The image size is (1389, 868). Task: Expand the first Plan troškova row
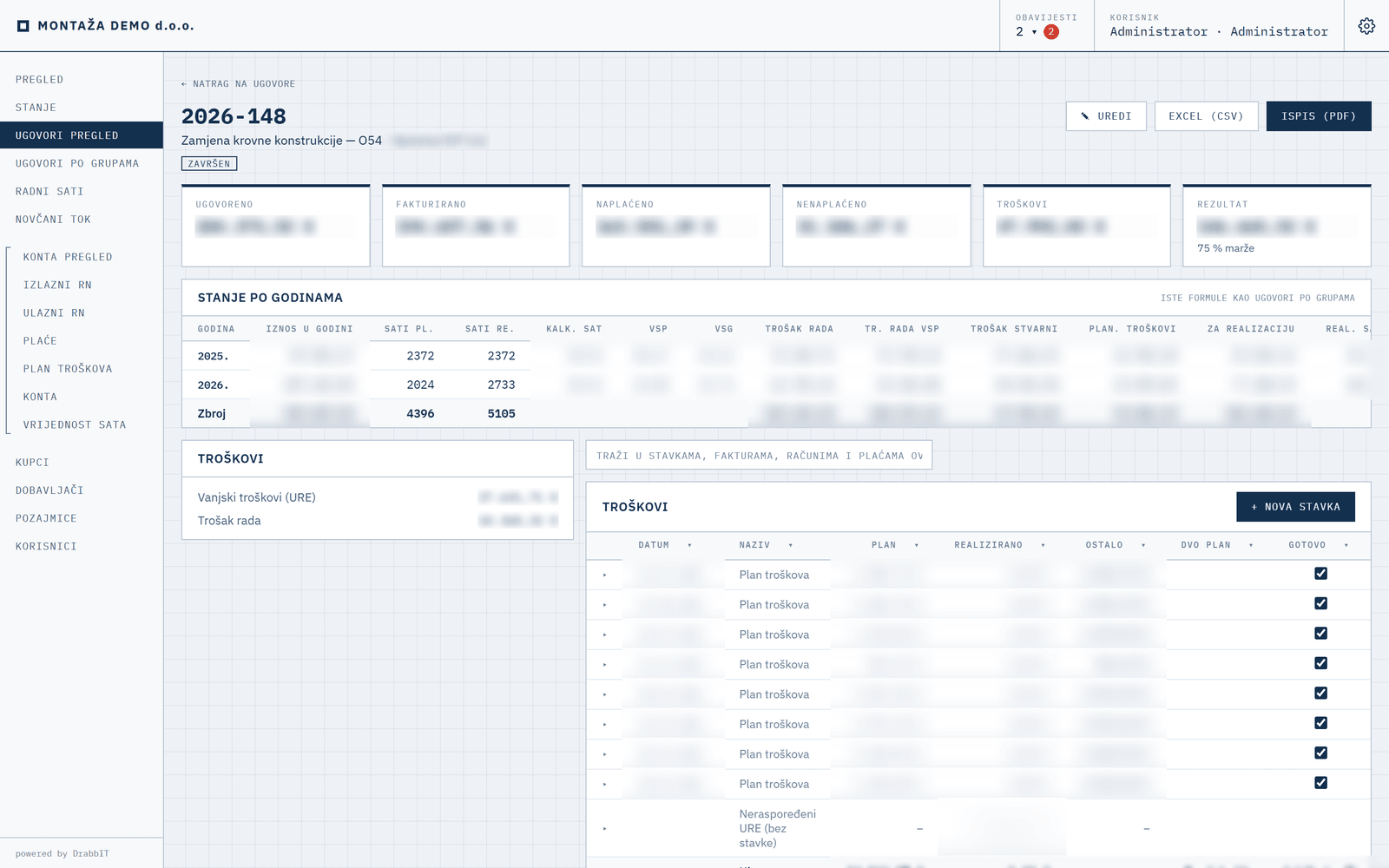pyautogui.click(x=605, y=575)
